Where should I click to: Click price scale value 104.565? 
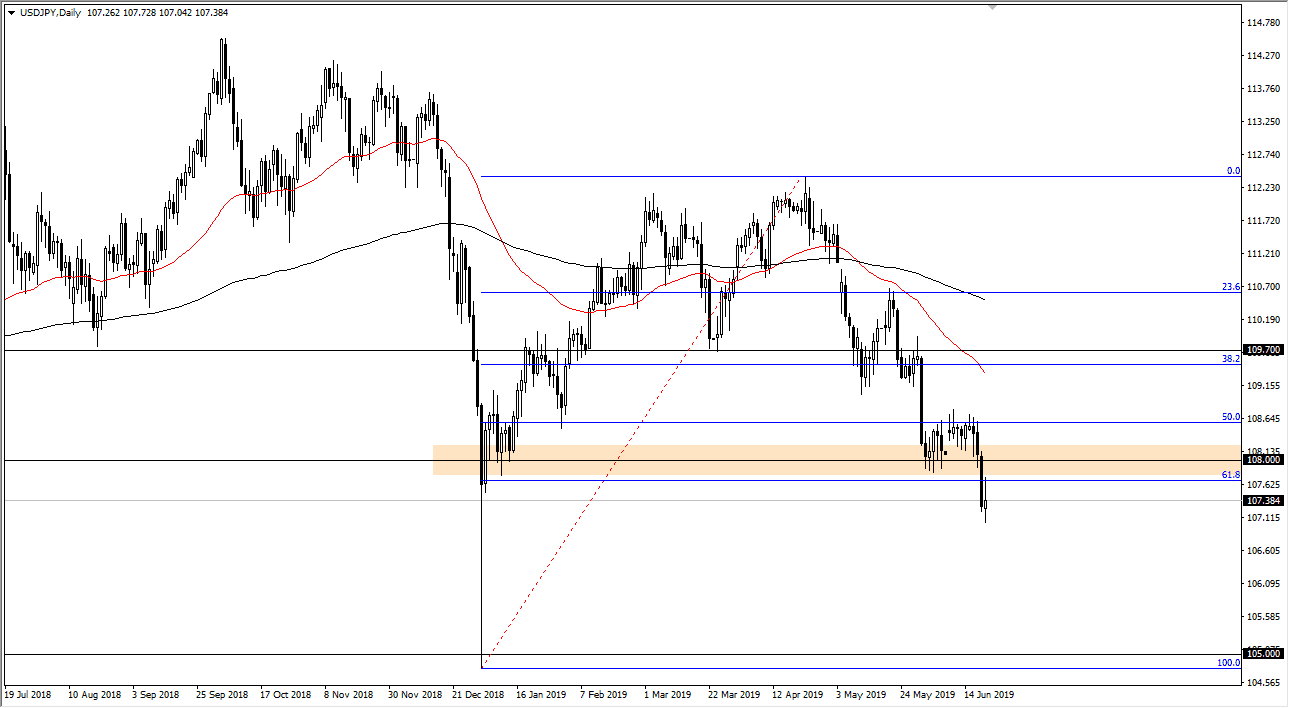tap(1263, 683)
